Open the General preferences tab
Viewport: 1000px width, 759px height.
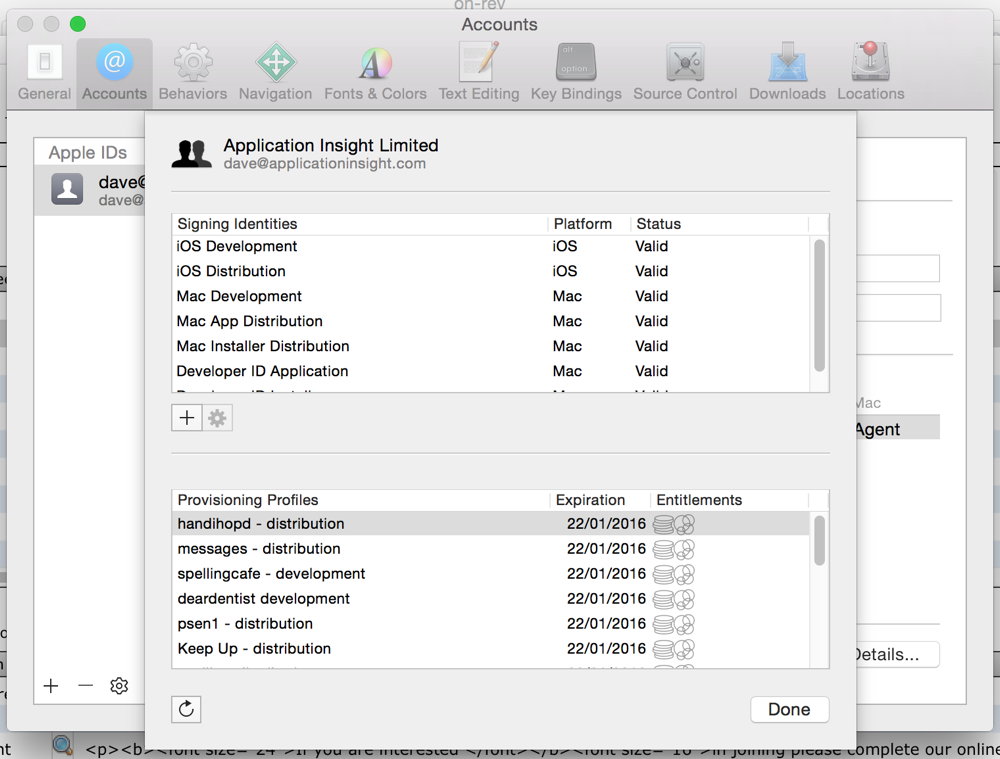tap(44, 72)
